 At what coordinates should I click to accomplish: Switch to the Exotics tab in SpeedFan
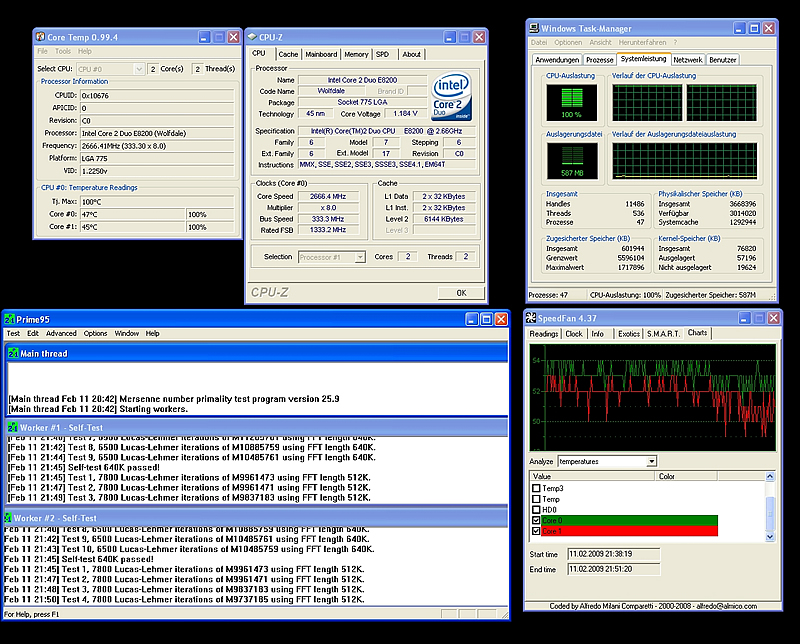[x=629, y=334]
